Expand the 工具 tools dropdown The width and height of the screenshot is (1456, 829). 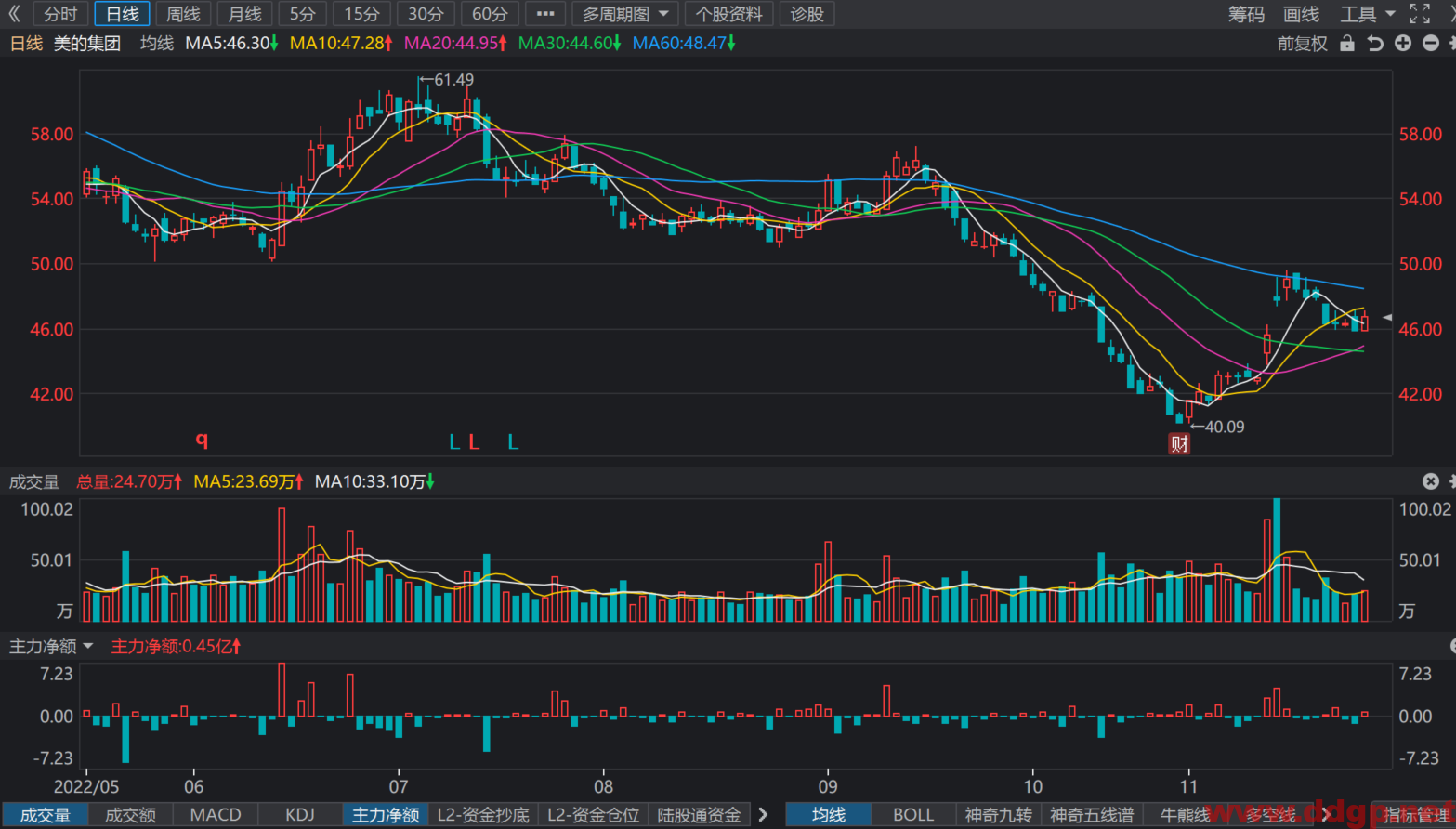[1368, 14]
